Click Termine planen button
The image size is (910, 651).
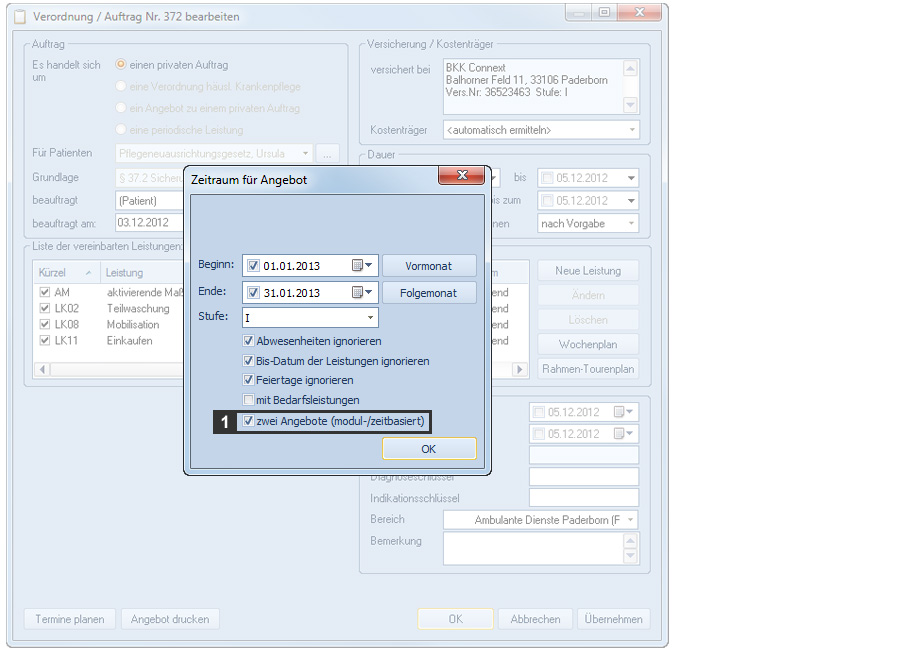[x=70, y=619]
